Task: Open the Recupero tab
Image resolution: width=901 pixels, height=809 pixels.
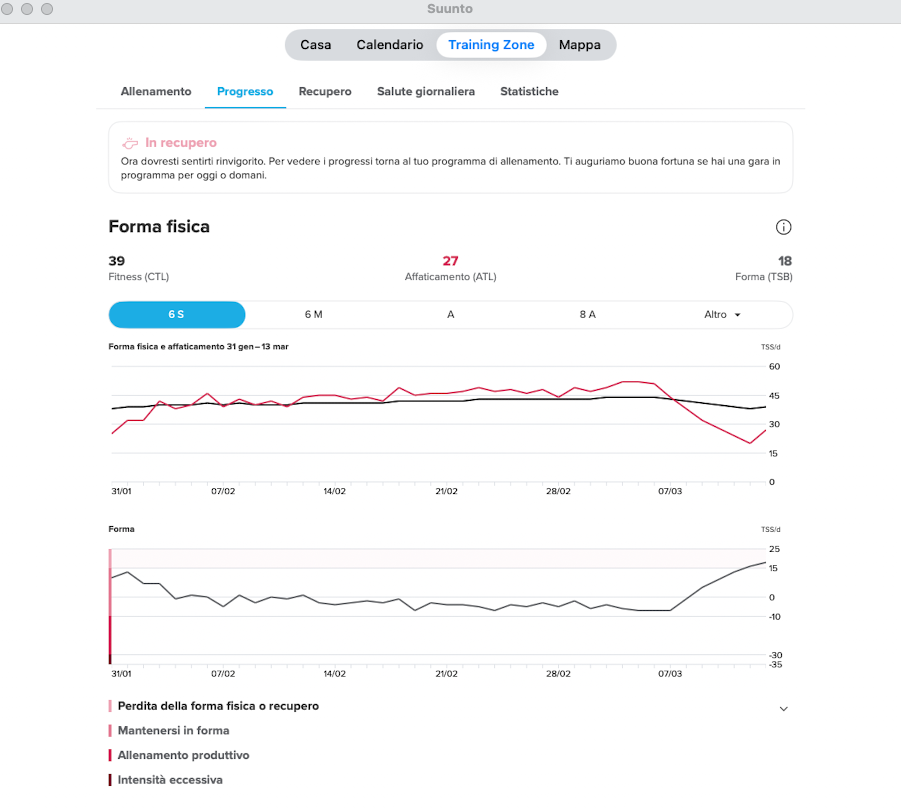Action: (325, 91)
